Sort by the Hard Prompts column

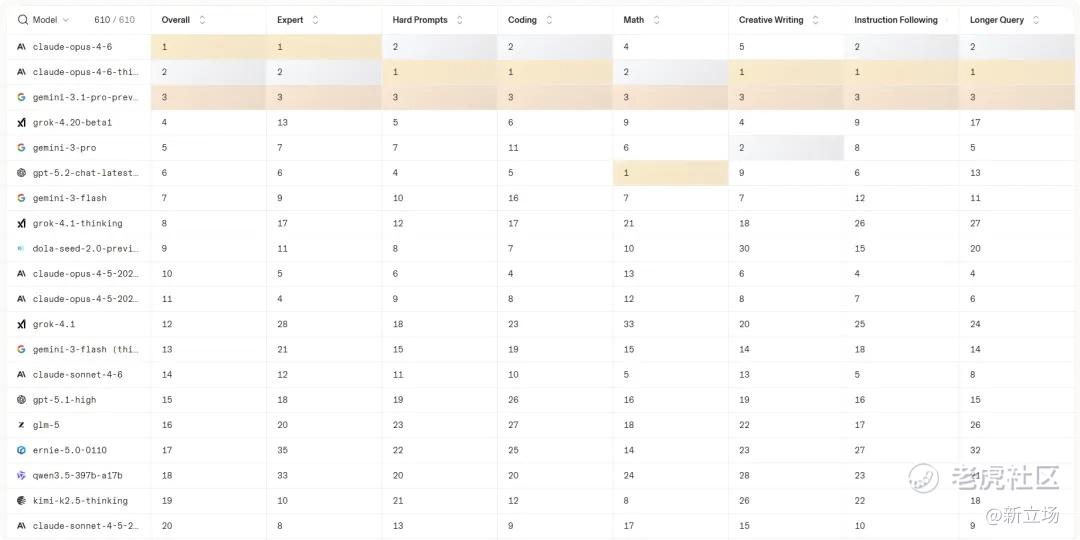pyautogui.click(x=459, y=20)
